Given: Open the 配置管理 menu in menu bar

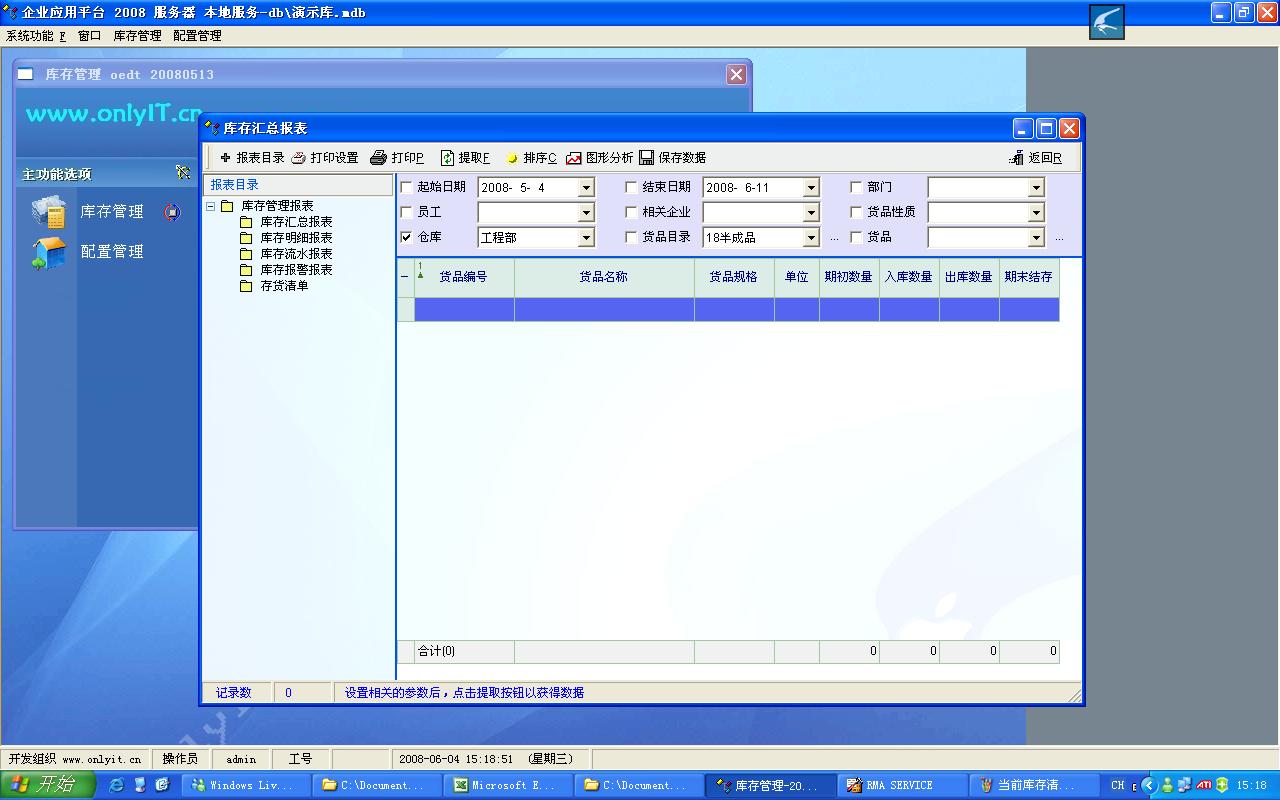Looking at the screenshot, I should click(x=197, y=35).
